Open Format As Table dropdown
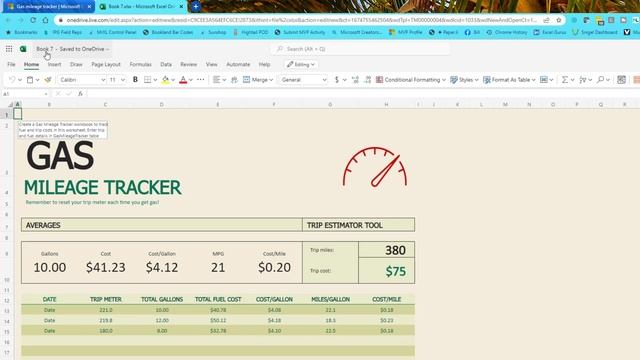 (509, 80)
